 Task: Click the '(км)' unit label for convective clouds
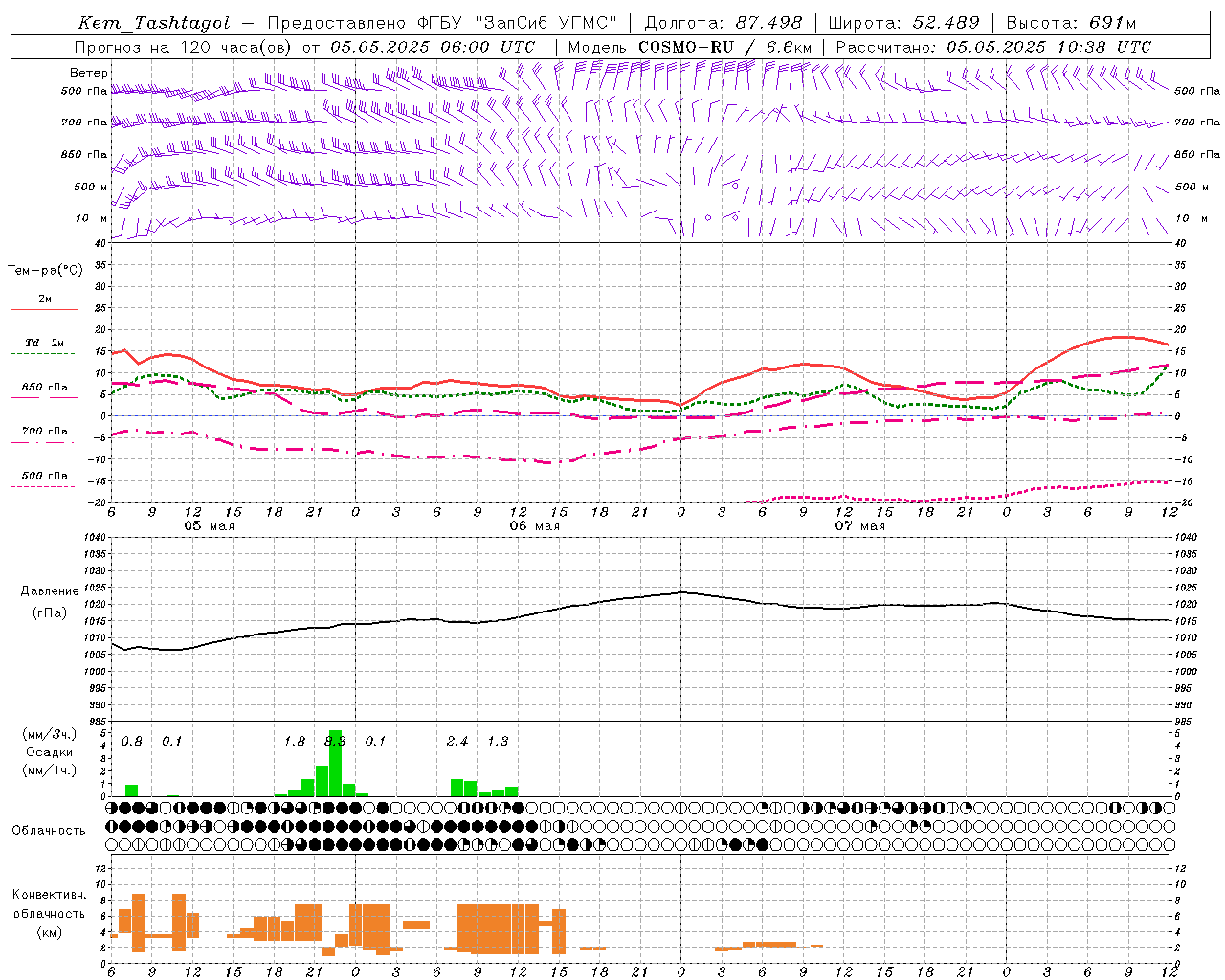coord(50,932)
